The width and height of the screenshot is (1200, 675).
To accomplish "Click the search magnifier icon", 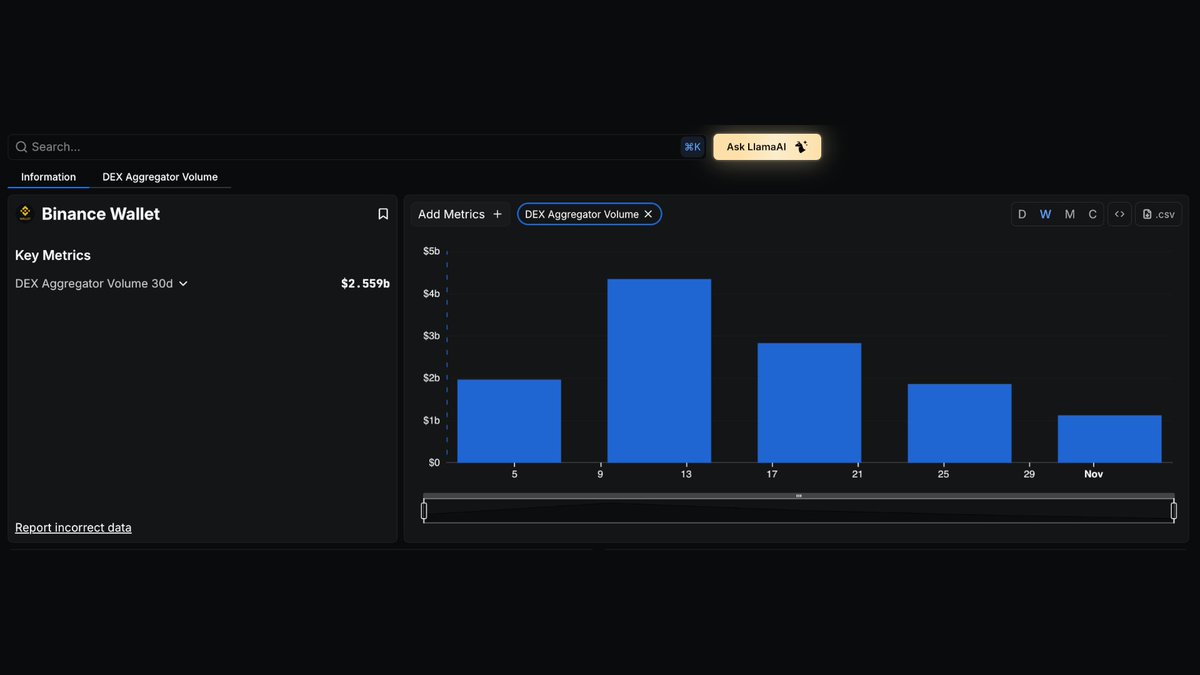I will (x=21, y=147).
